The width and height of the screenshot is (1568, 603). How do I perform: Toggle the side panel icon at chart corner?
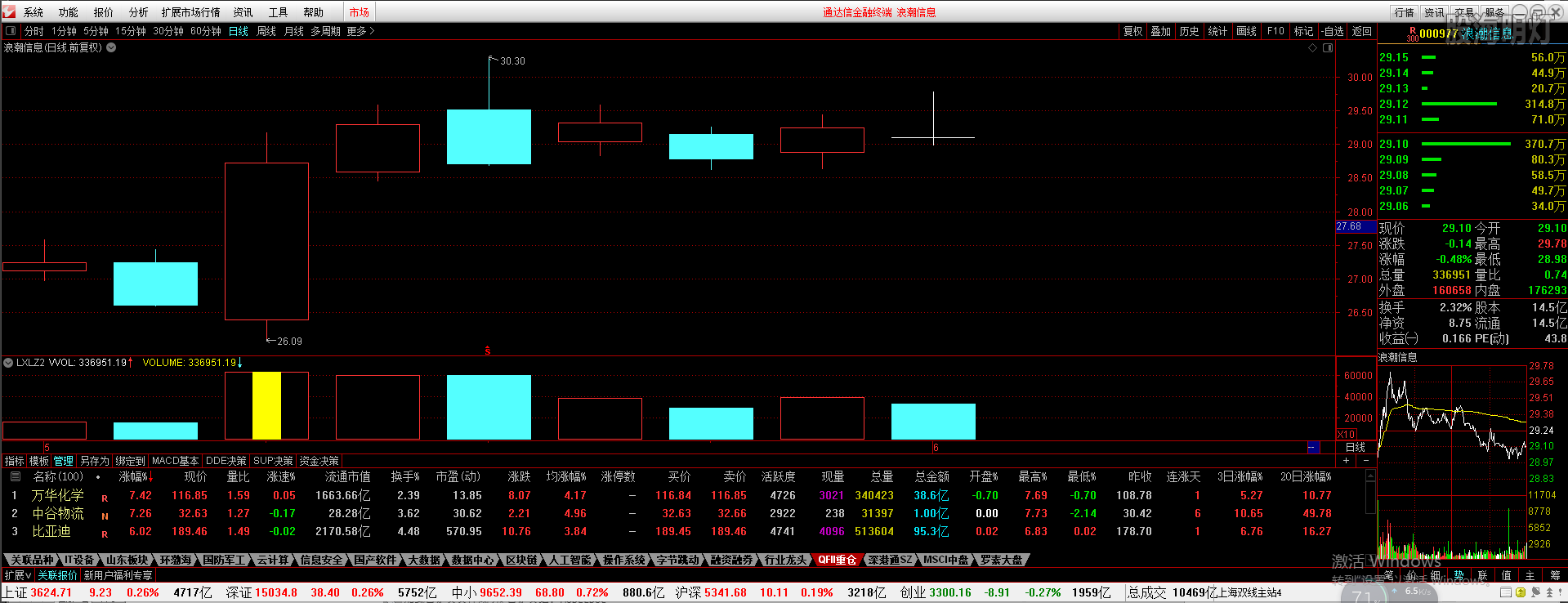[x=1328, y=47]
